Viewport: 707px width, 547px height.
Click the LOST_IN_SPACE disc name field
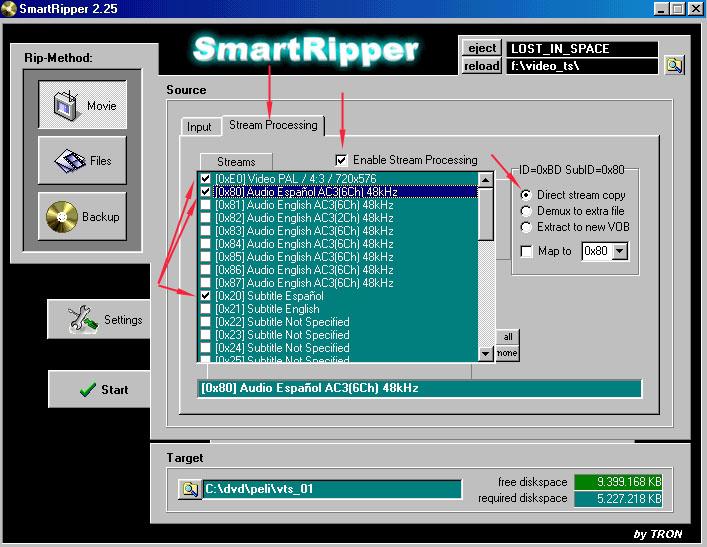click(582, 49)
